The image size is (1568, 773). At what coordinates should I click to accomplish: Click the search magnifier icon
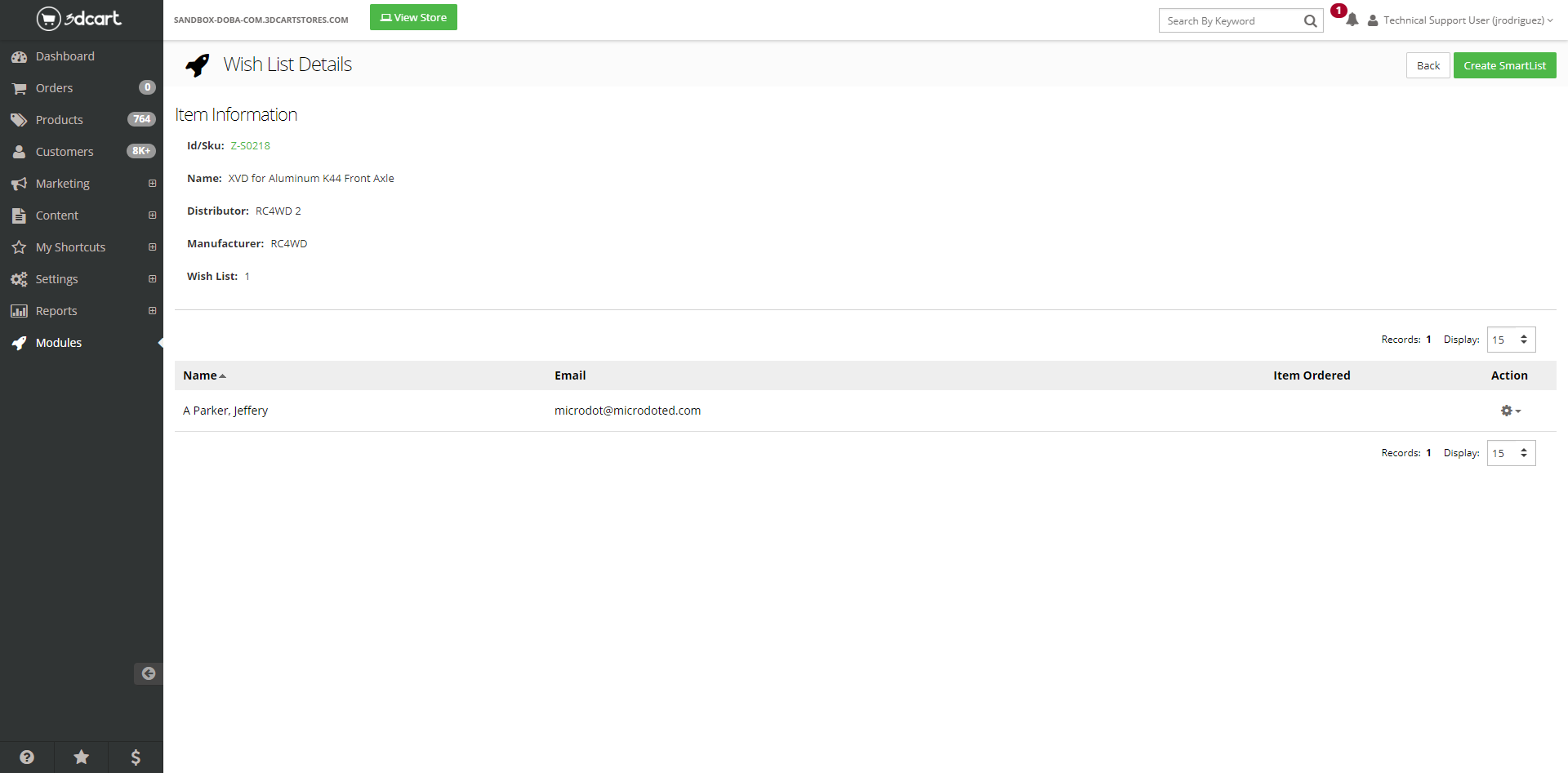(1310, 21)
